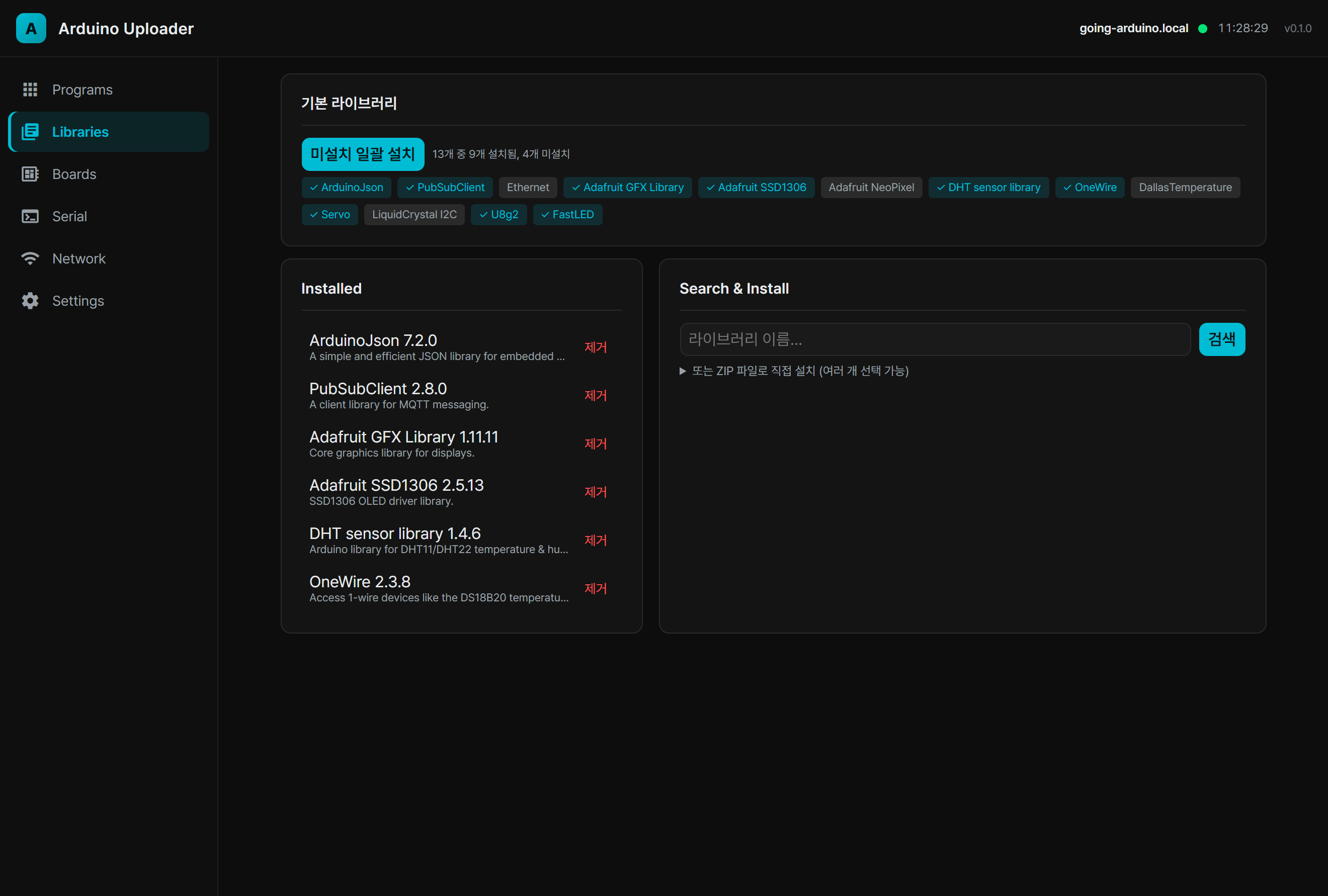The width and height of the screenshot is (1328, 896).
Task: Toggle the PubSubClient library chip
Action: (445, 188)
